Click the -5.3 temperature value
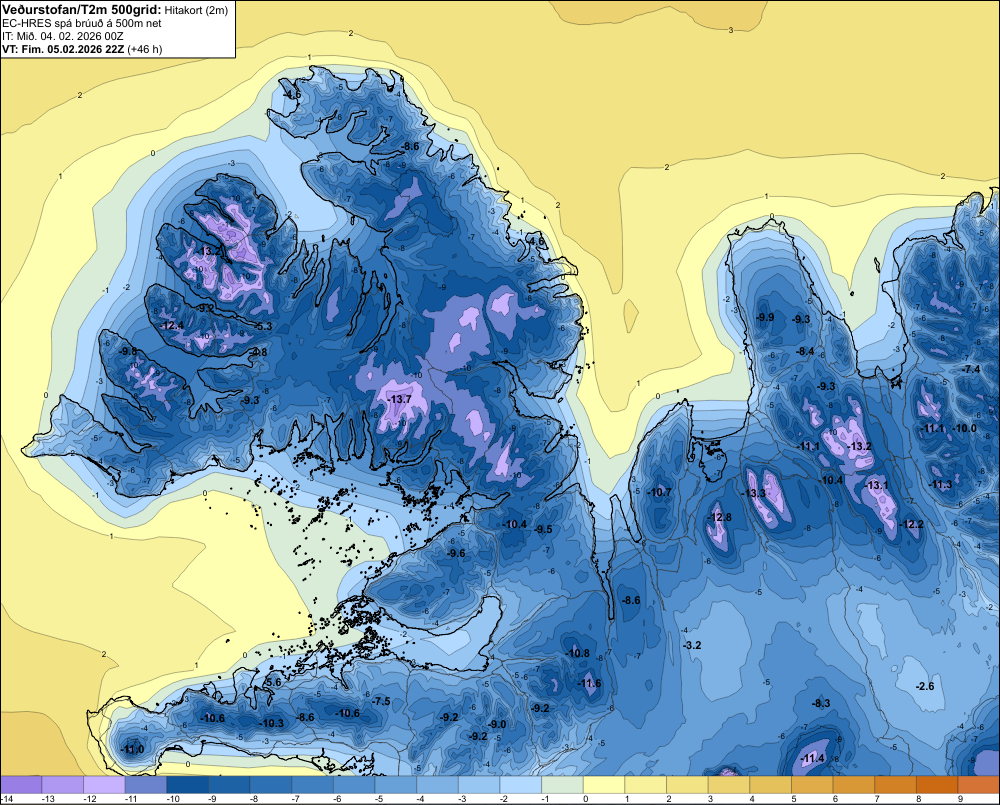1000x805 pixels. [264, 326]
